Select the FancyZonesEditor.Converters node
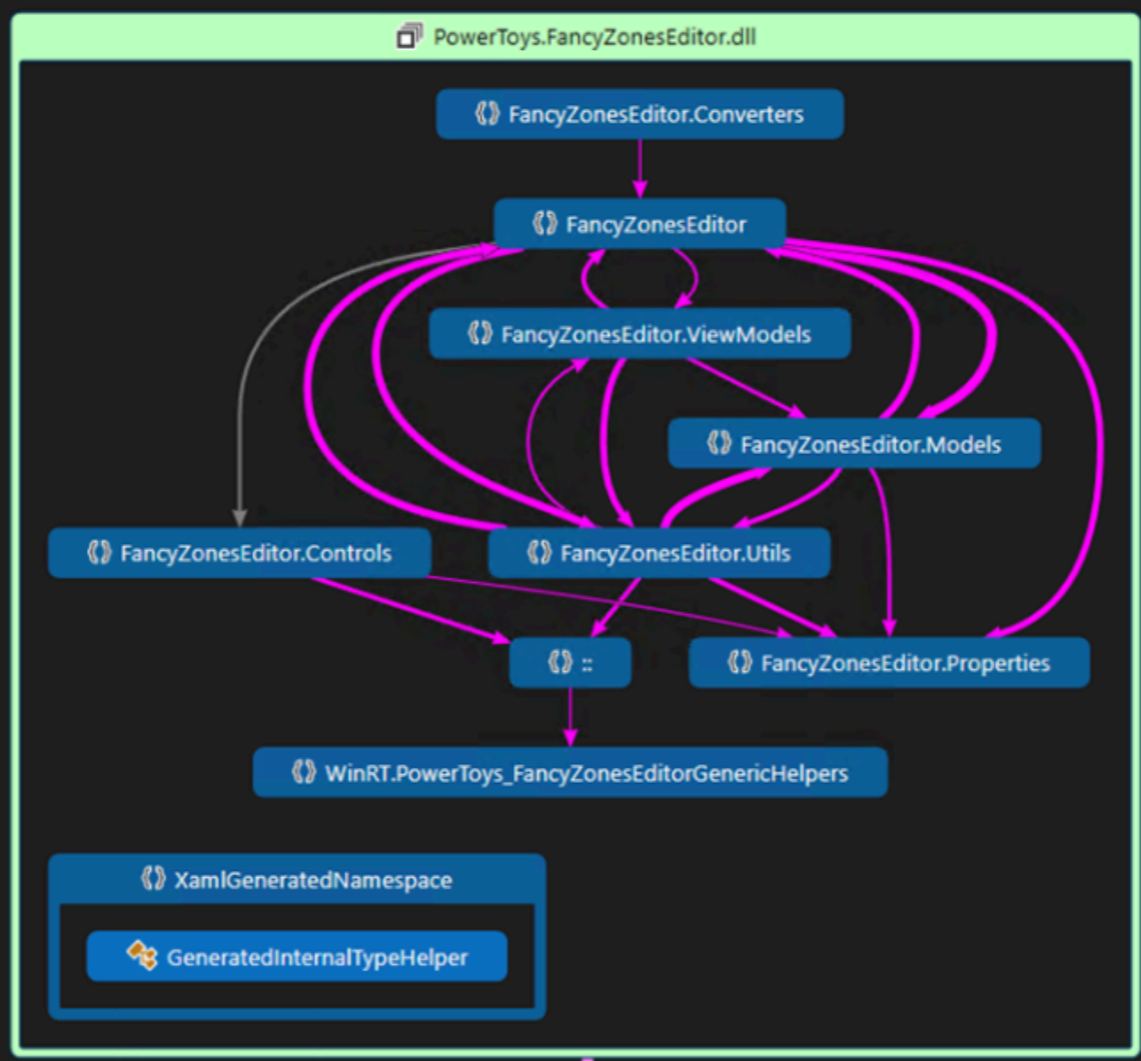Viewport: 1141px width, 1061px height. click(640, 114)
